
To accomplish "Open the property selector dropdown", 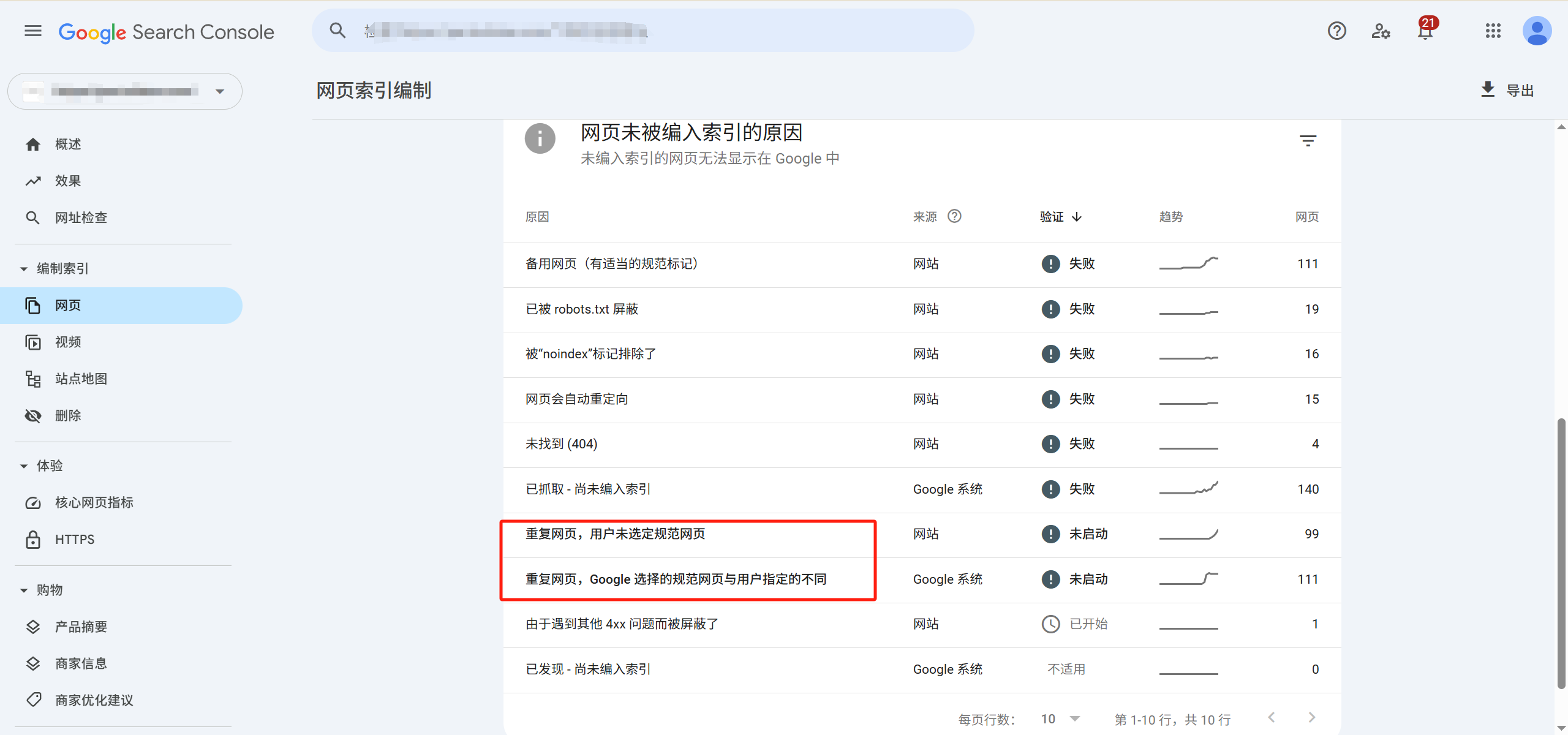I will point(125,91).
